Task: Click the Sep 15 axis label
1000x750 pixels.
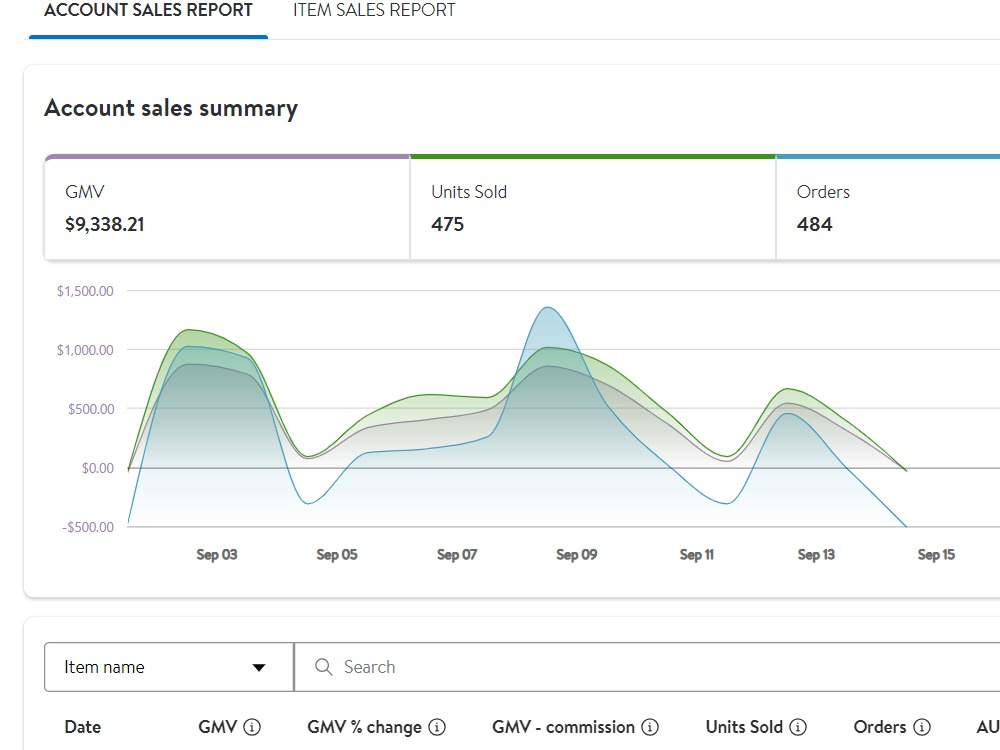Action: (936, 555)
